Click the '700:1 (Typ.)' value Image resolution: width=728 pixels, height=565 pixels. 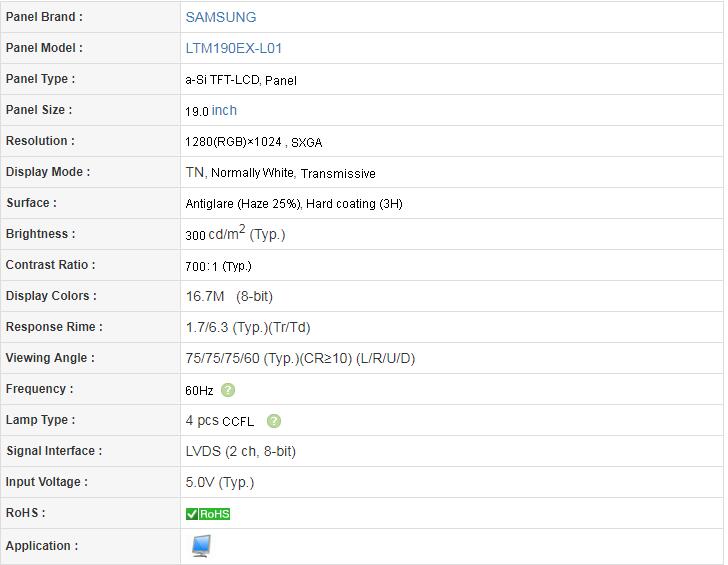(x=218, y=266)
